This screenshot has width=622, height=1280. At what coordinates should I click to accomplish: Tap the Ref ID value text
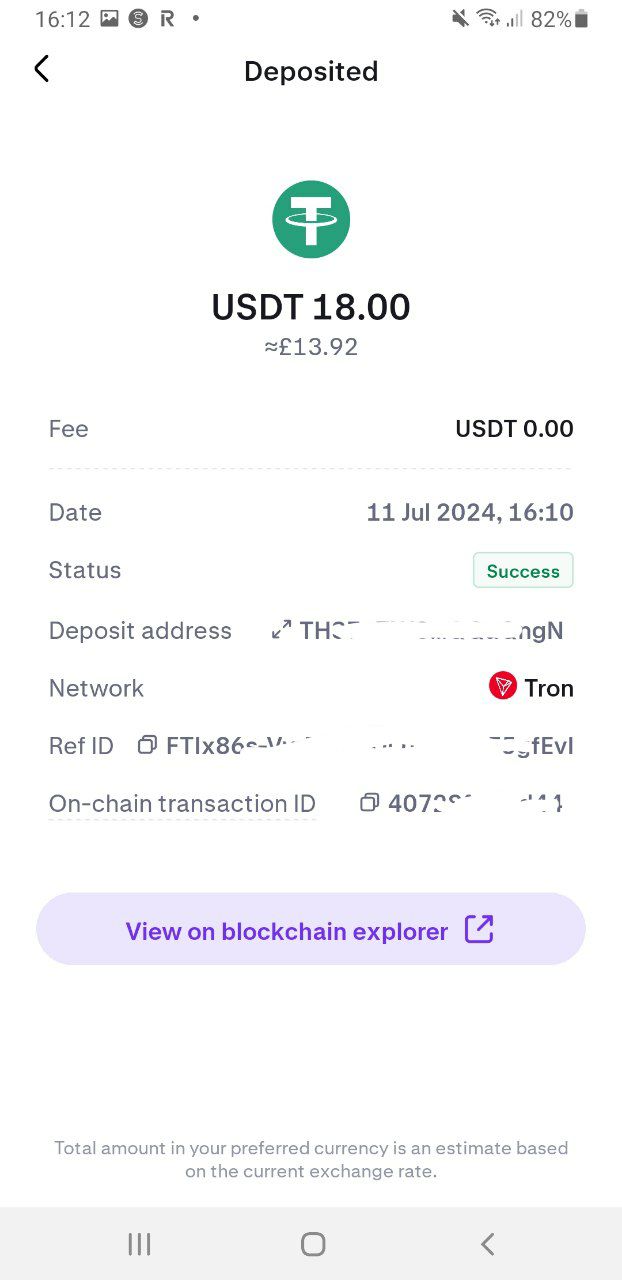(369, 746)
